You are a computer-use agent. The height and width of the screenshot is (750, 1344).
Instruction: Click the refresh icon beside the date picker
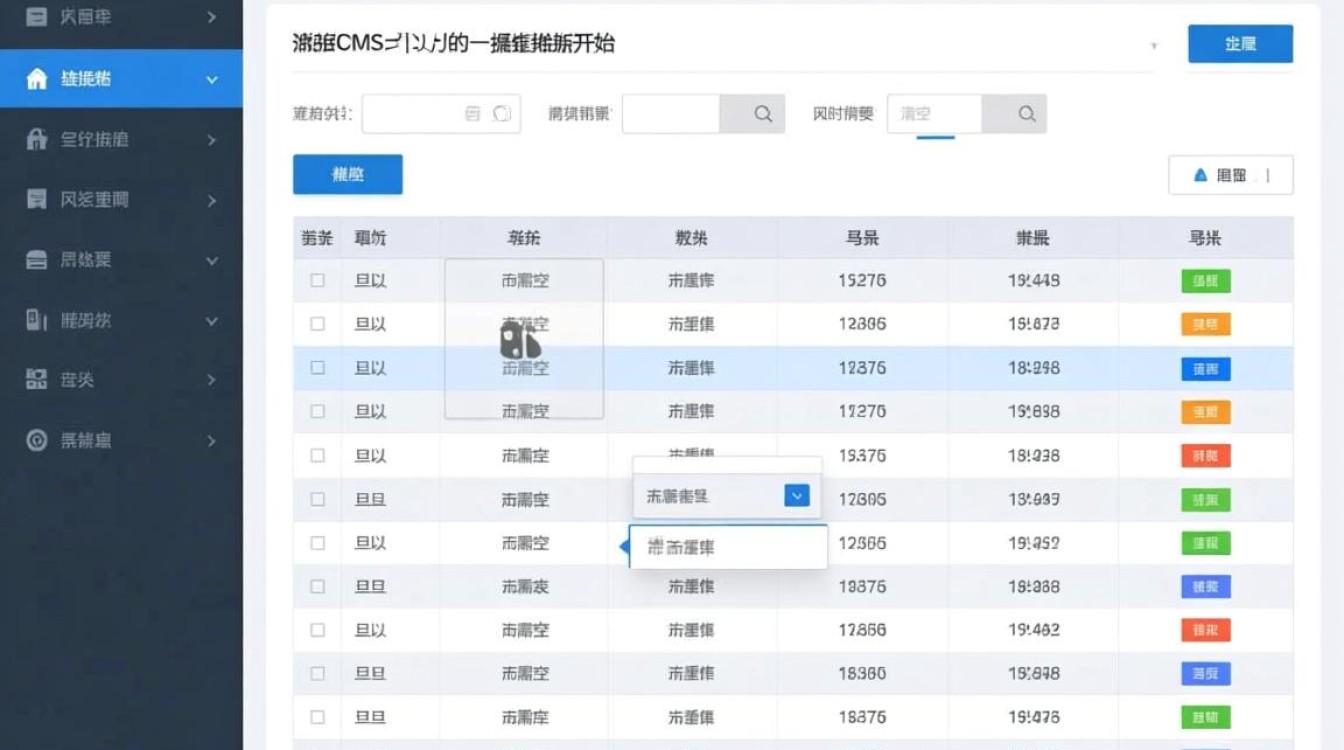(500, 113)
